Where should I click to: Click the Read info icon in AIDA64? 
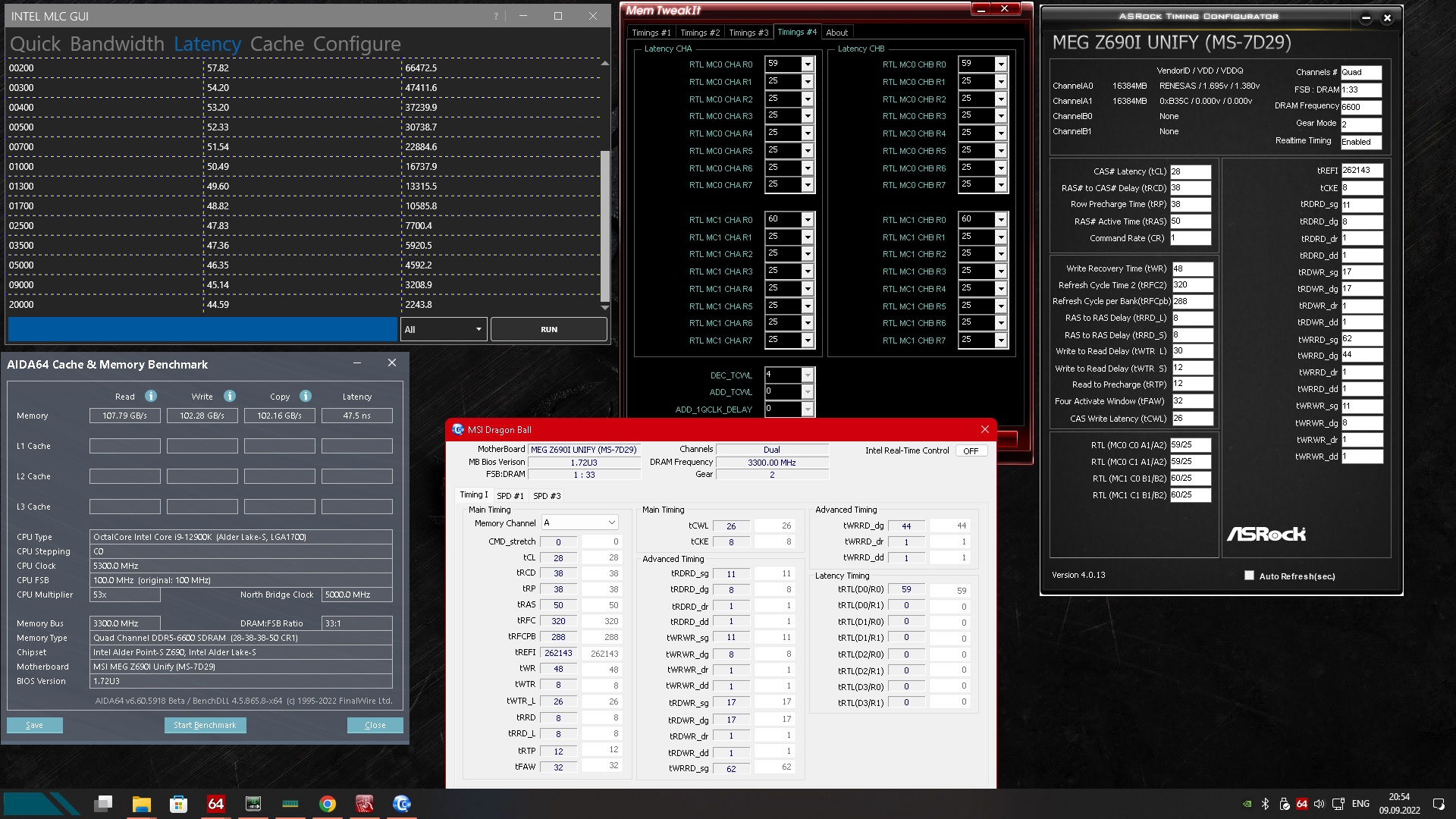[151, 396]
